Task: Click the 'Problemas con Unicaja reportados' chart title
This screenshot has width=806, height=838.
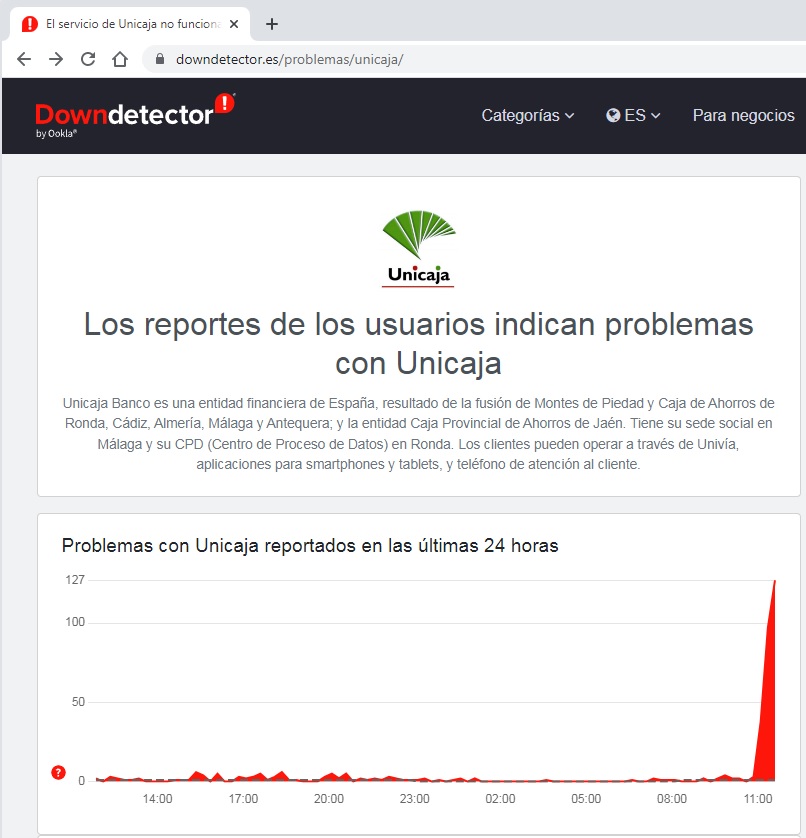Action: (x=310, y=546)
